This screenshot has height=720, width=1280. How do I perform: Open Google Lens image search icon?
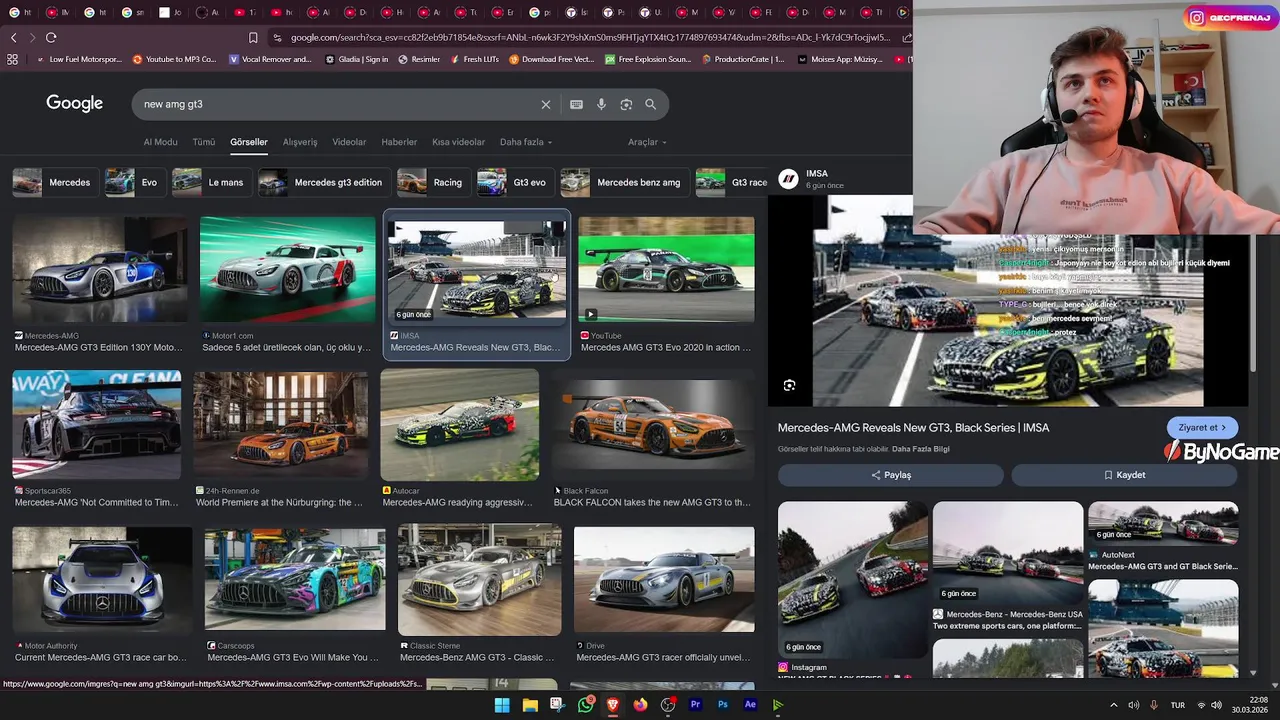[626, 104]
